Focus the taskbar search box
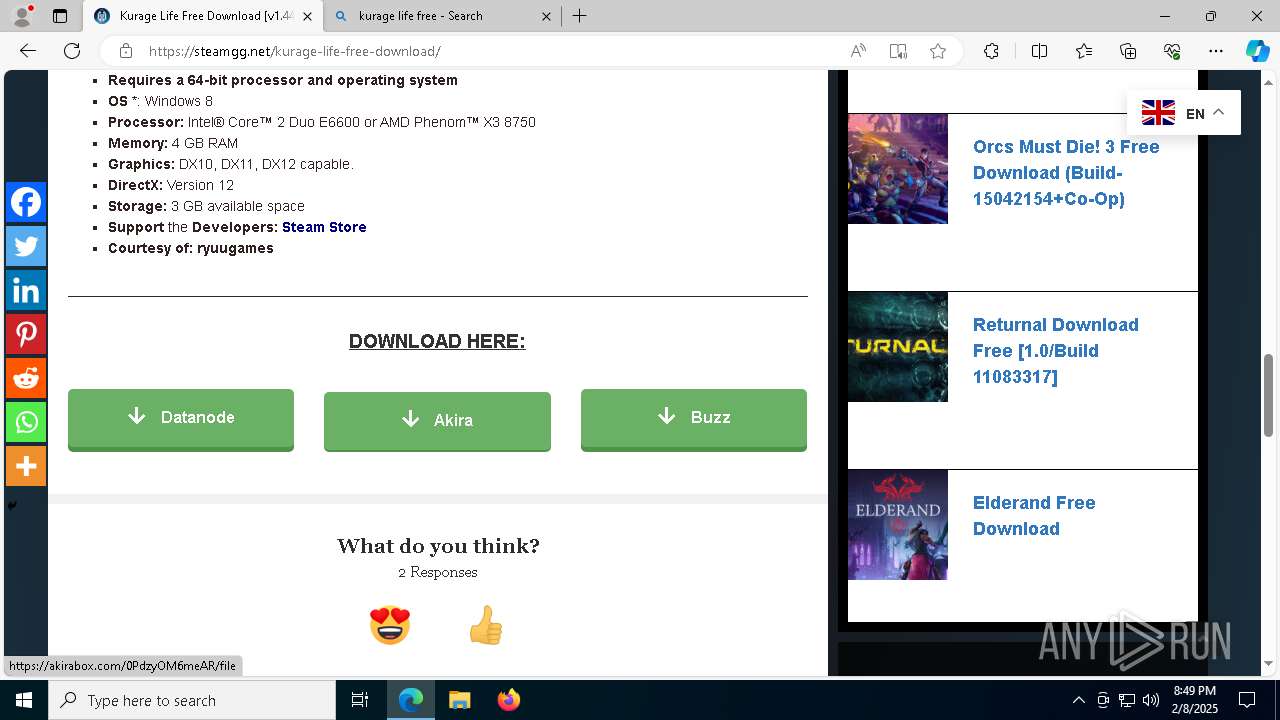 (x=192, y=700)
